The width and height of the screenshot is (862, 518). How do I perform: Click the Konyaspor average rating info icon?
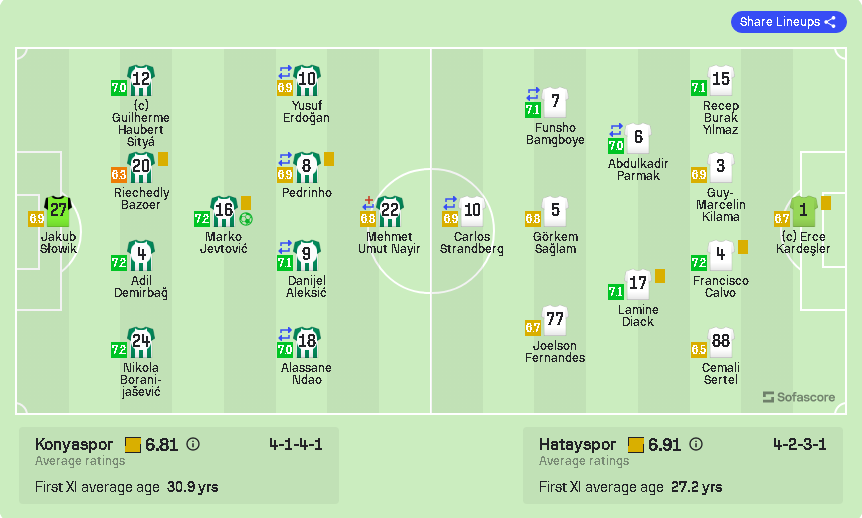[x=193, y=445]
